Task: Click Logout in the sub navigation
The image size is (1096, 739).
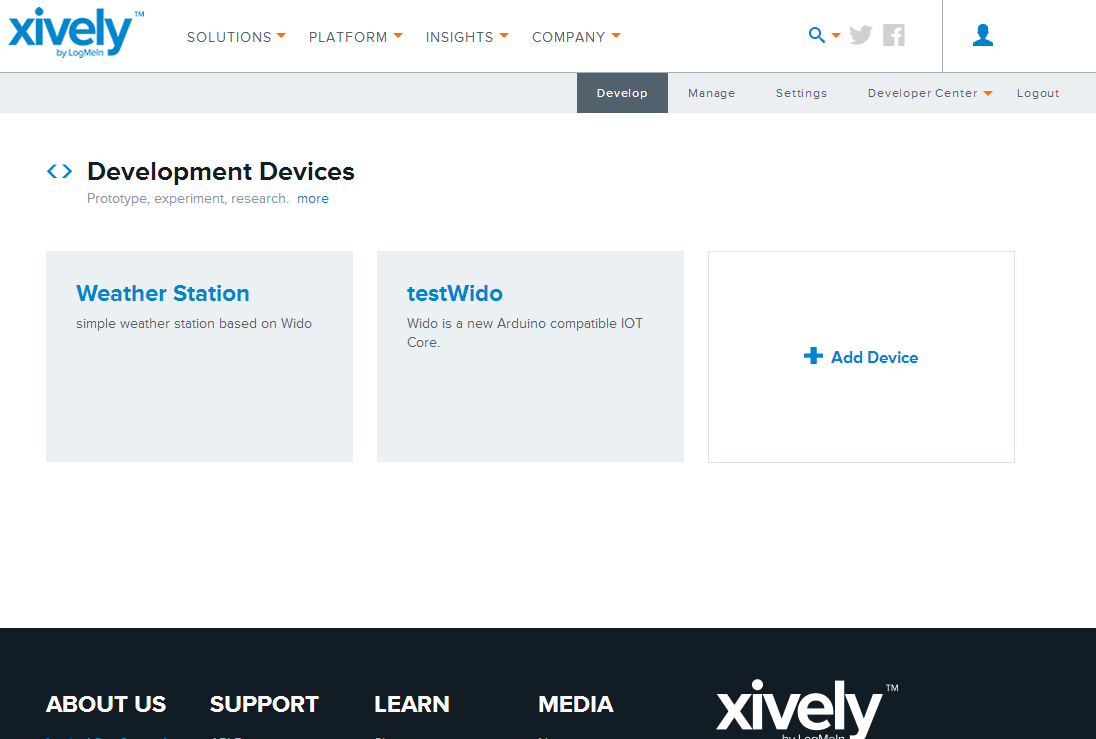Action: tap(1038, 93)
